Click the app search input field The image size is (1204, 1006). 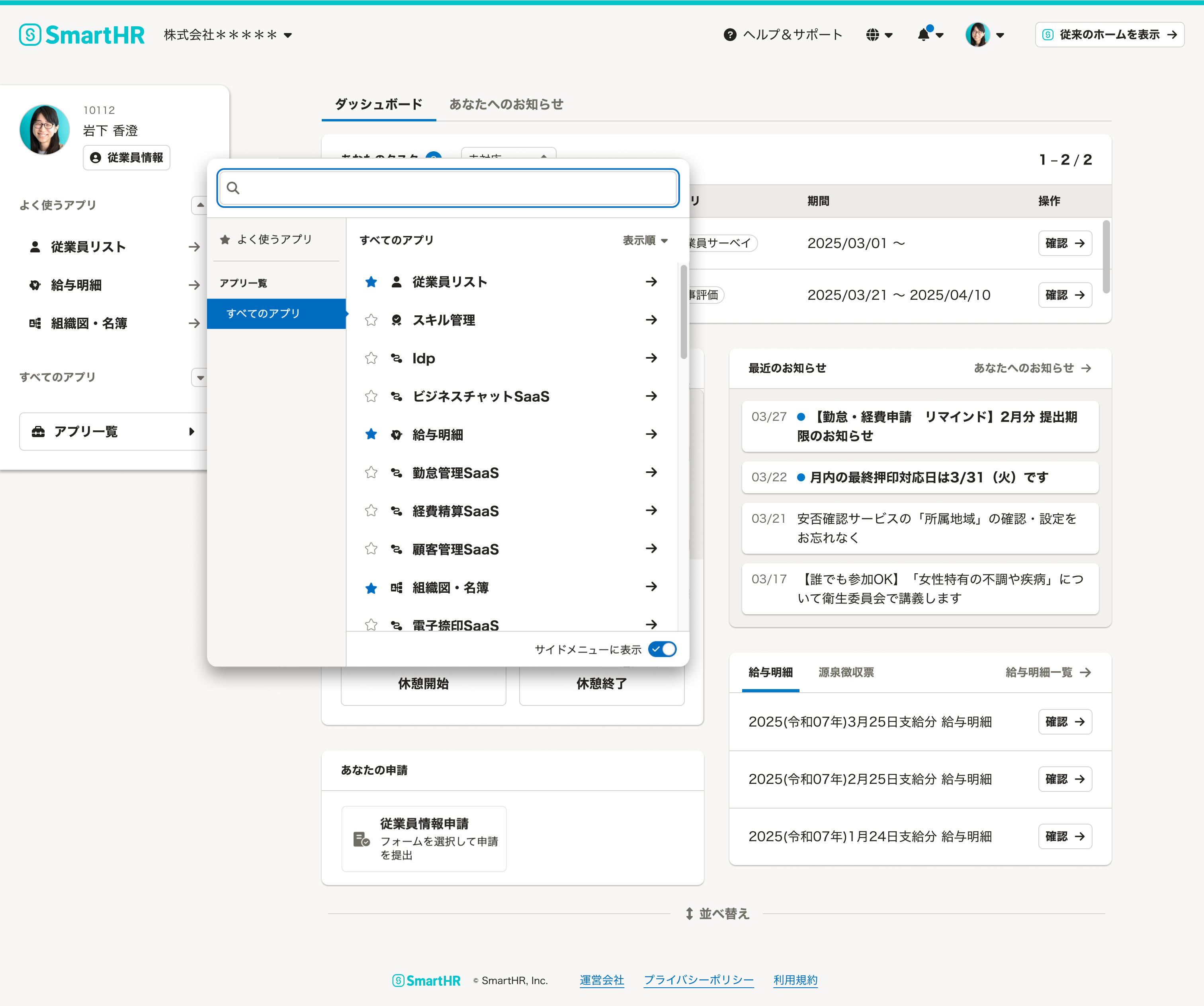click(447, 188)
